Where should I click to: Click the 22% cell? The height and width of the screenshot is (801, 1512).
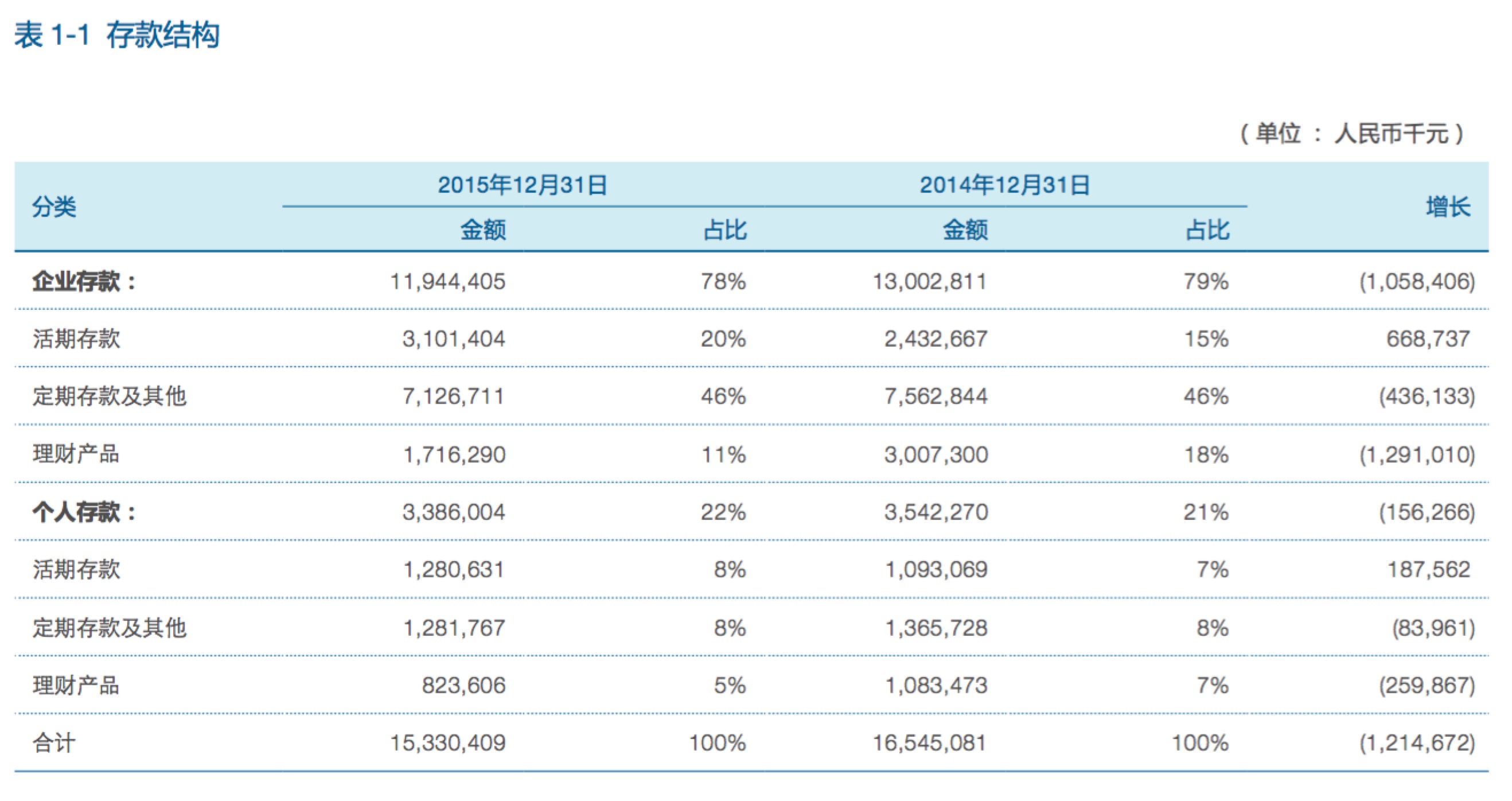pyautogui.click(x=723, y=512)
